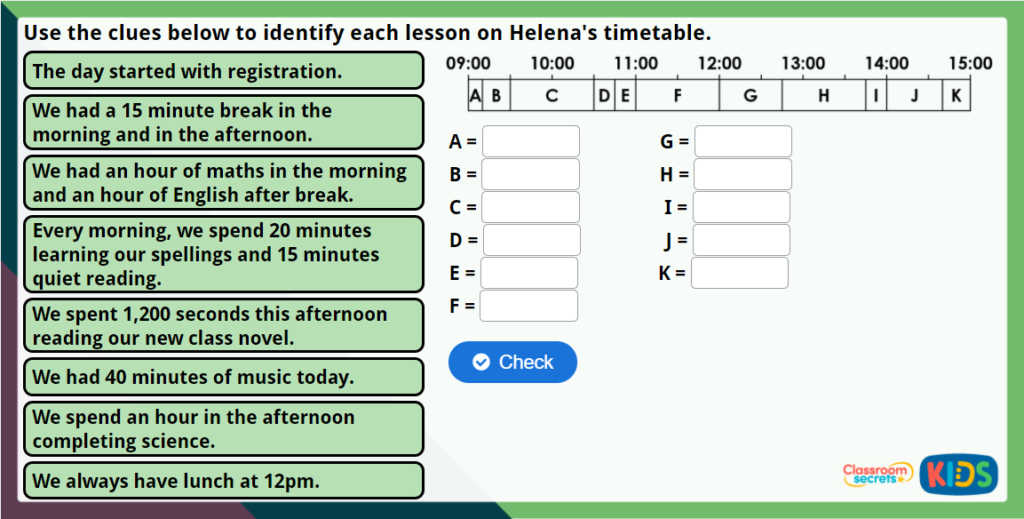Click the '40 minutes of music' clue
The image size is (1024, 519).
click(223, 377)
